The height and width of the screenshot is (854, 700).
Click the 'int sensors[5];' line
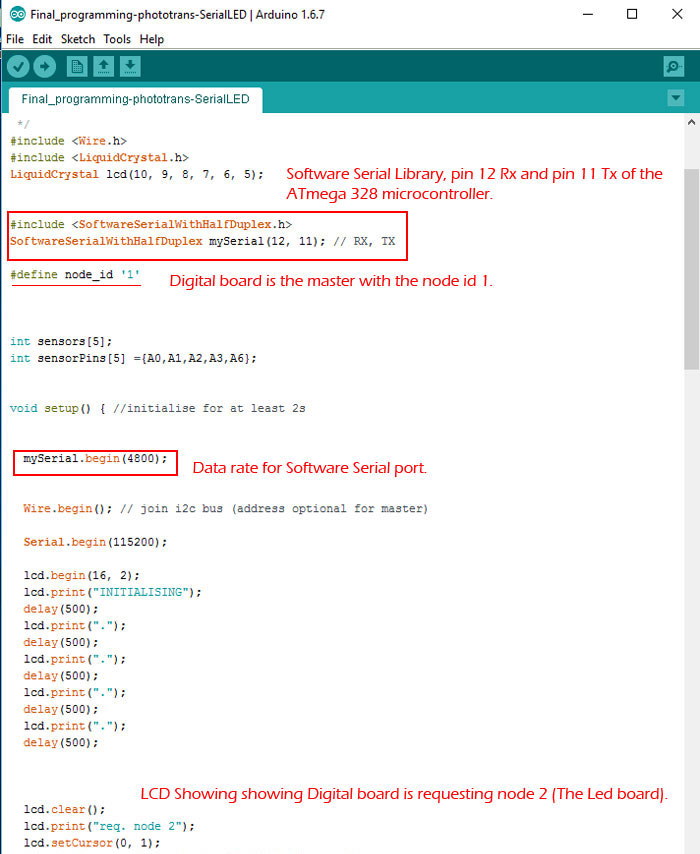coord(61,341)
